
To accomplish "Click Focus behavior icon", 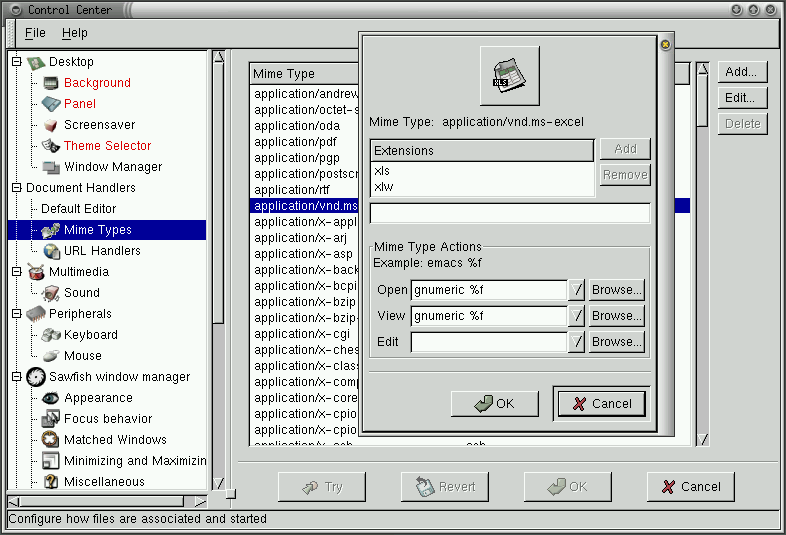I will click(51, 419).
